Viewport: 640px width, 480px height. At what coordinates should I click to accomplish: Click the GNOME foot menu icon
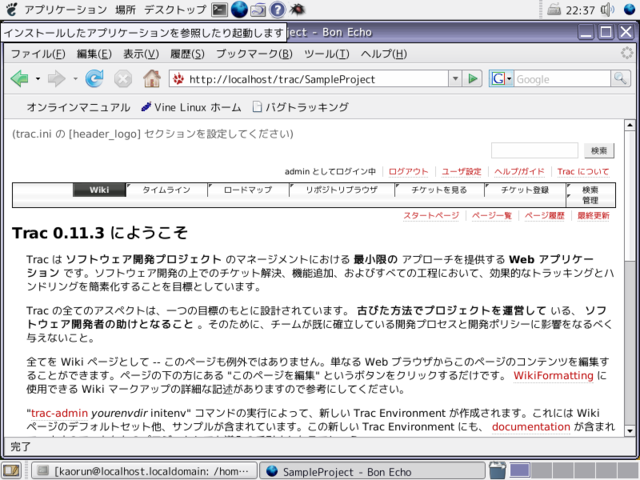[x=12, y=9]
